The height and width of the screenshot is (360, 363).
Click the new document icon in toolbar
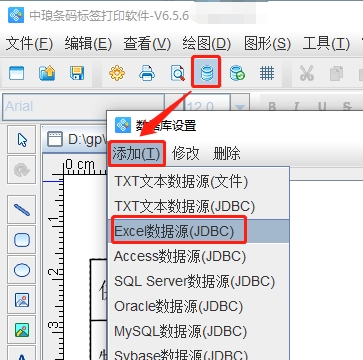click(16, 73)
